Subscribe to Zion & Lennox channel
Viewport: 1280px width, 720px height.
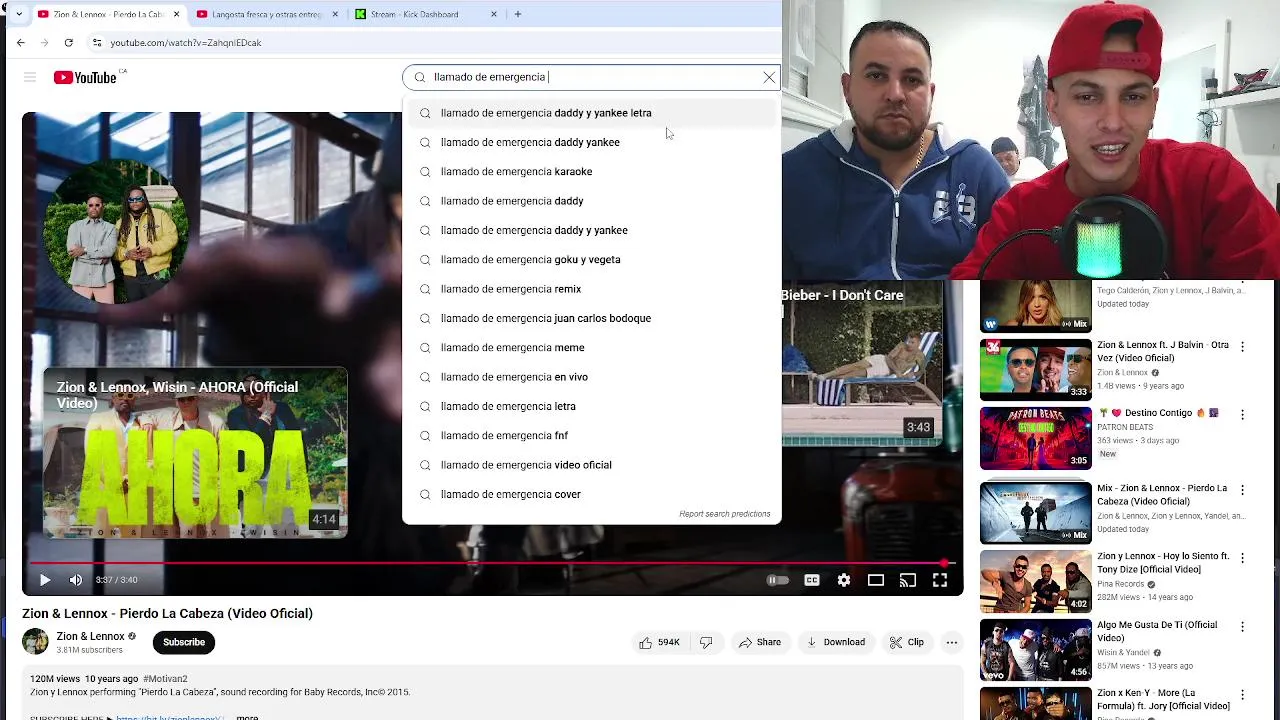(184, 642)
